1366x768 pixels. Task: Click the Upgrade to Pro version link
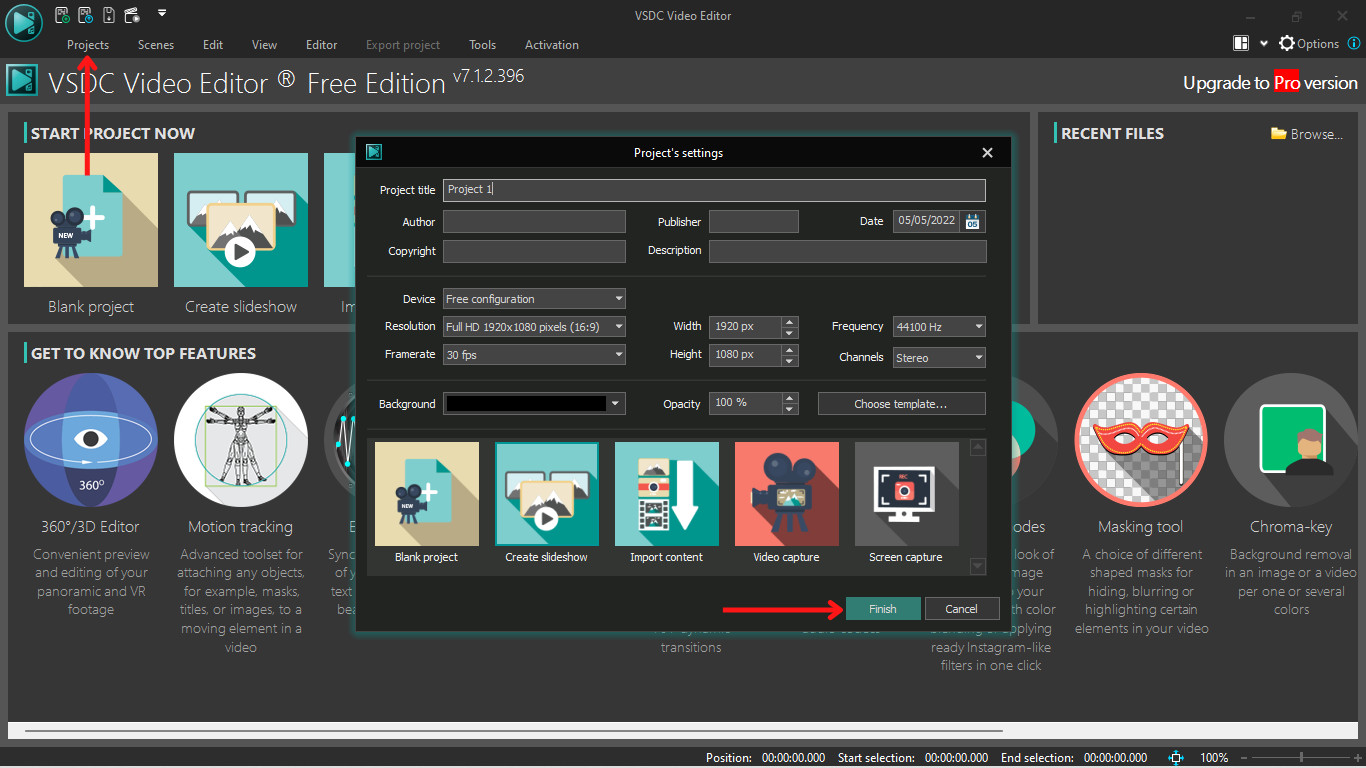(x=1270, y=83)
